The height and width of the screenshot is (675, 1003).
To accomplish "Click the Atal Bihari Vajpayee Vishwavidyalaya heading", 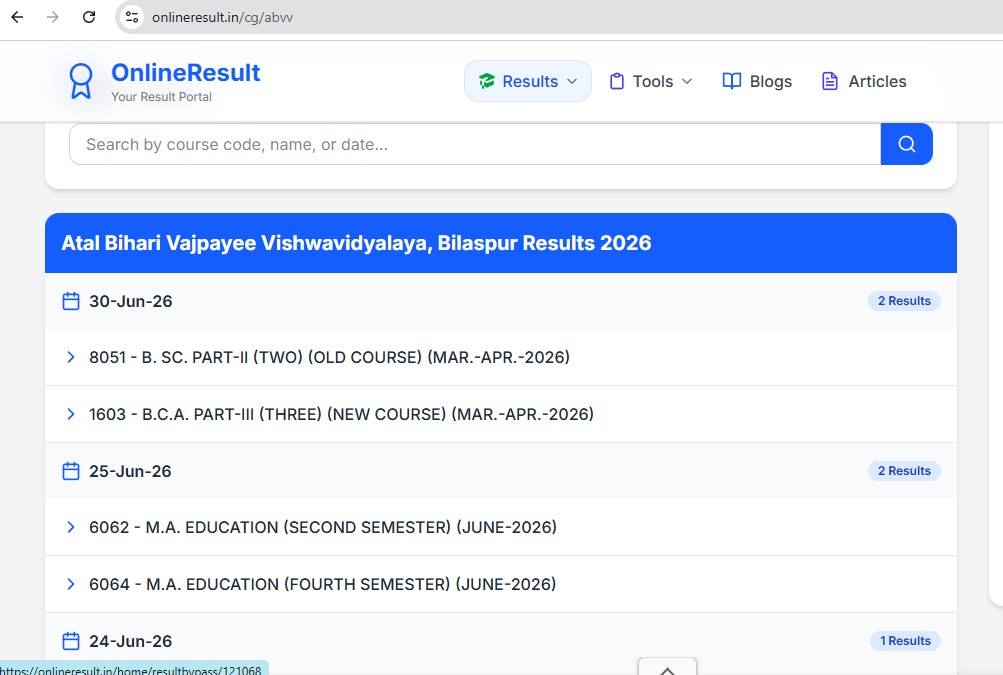I will coord(356,243).
